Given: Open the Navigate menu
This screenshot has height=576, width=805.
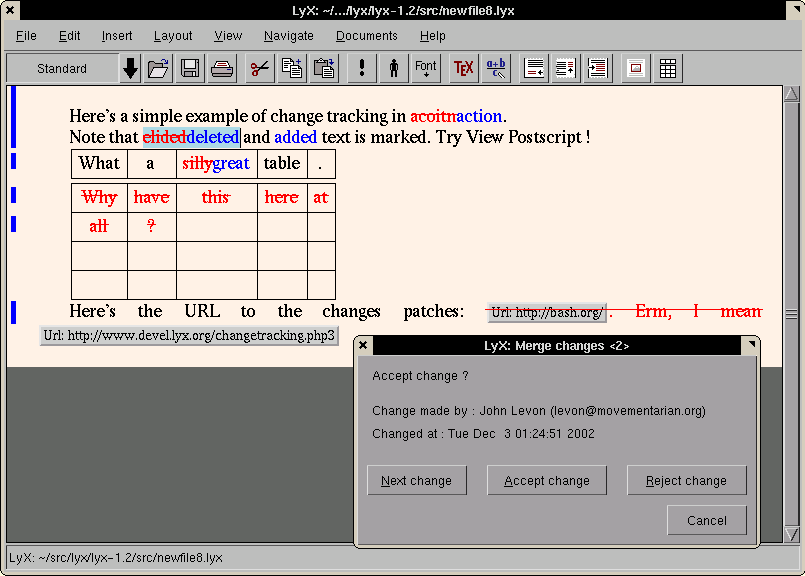Looking at the screenshot, I should pos(288,36).
